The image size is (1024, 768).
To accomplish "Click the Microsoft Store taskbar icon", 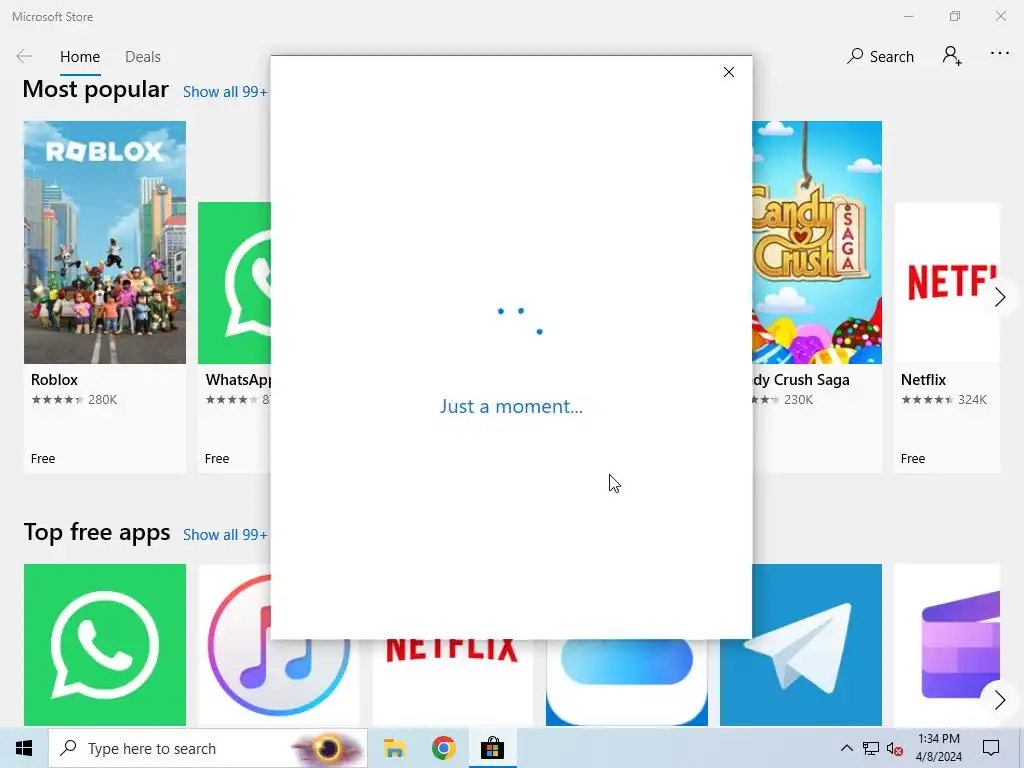I will pos(492,748).
